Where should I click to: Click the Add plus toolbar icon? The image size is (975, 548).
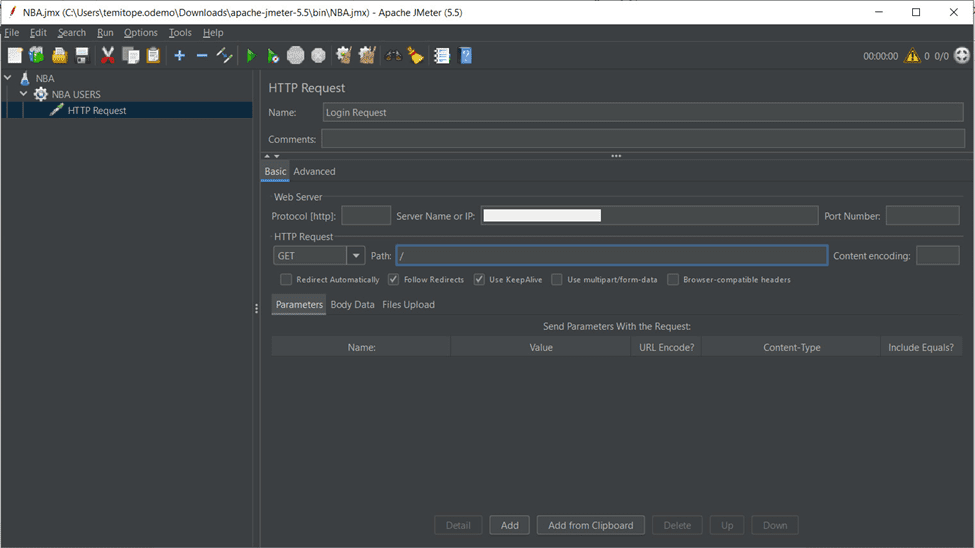pos(179,56)
